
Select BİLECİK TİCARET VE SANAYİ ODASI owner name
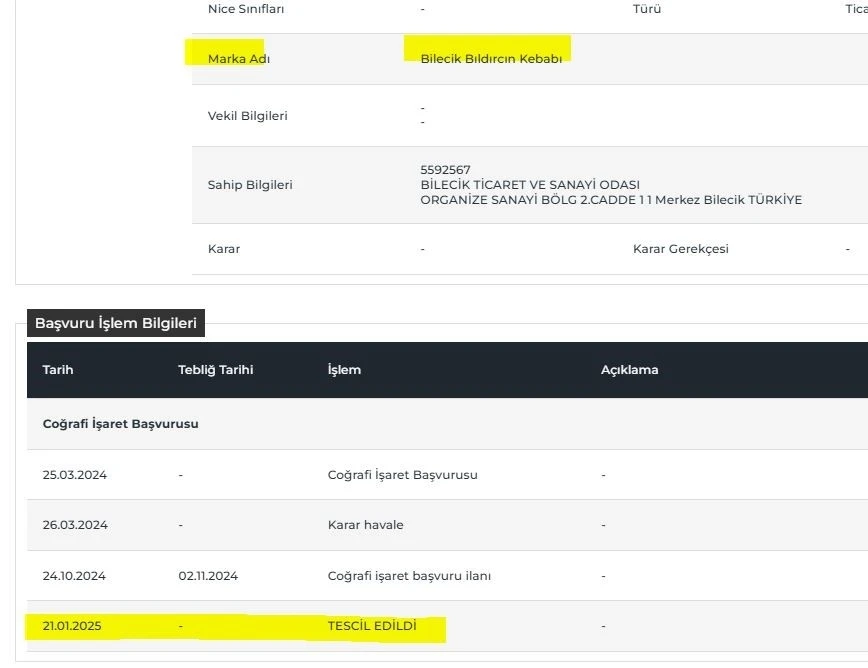click(x=530, y=185)
